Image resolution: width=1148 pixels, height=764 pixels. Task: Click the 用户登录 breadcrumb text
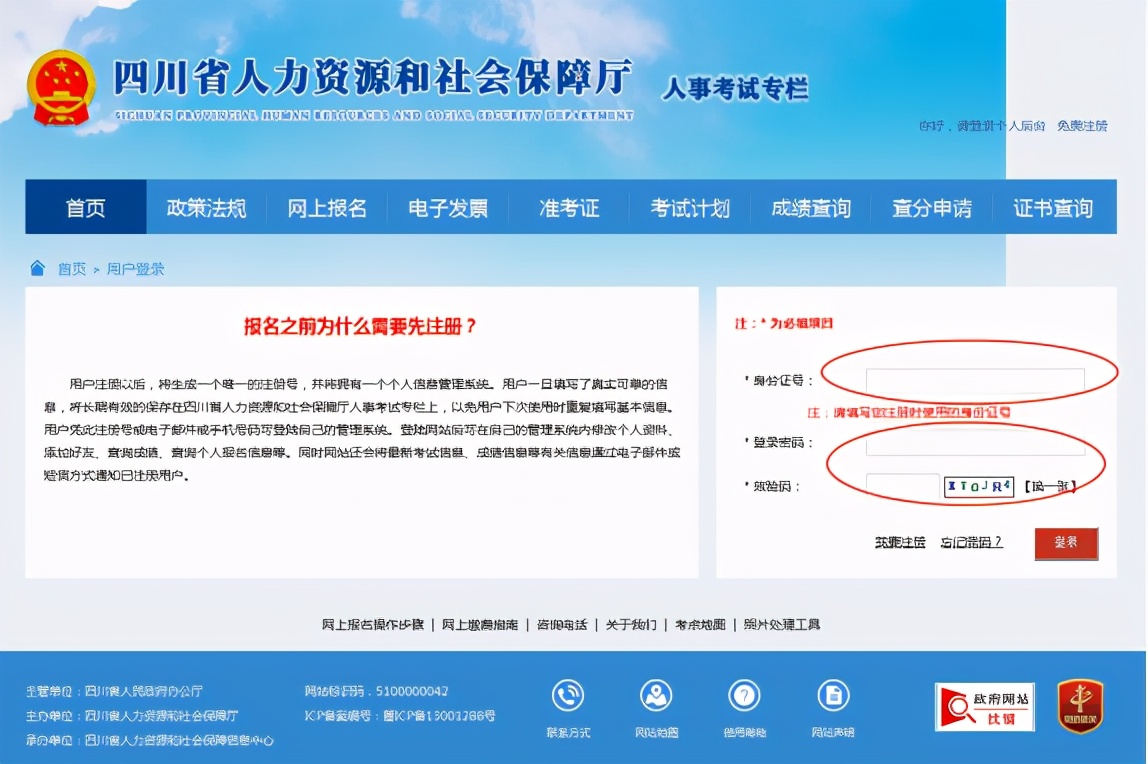pos(135,269)
